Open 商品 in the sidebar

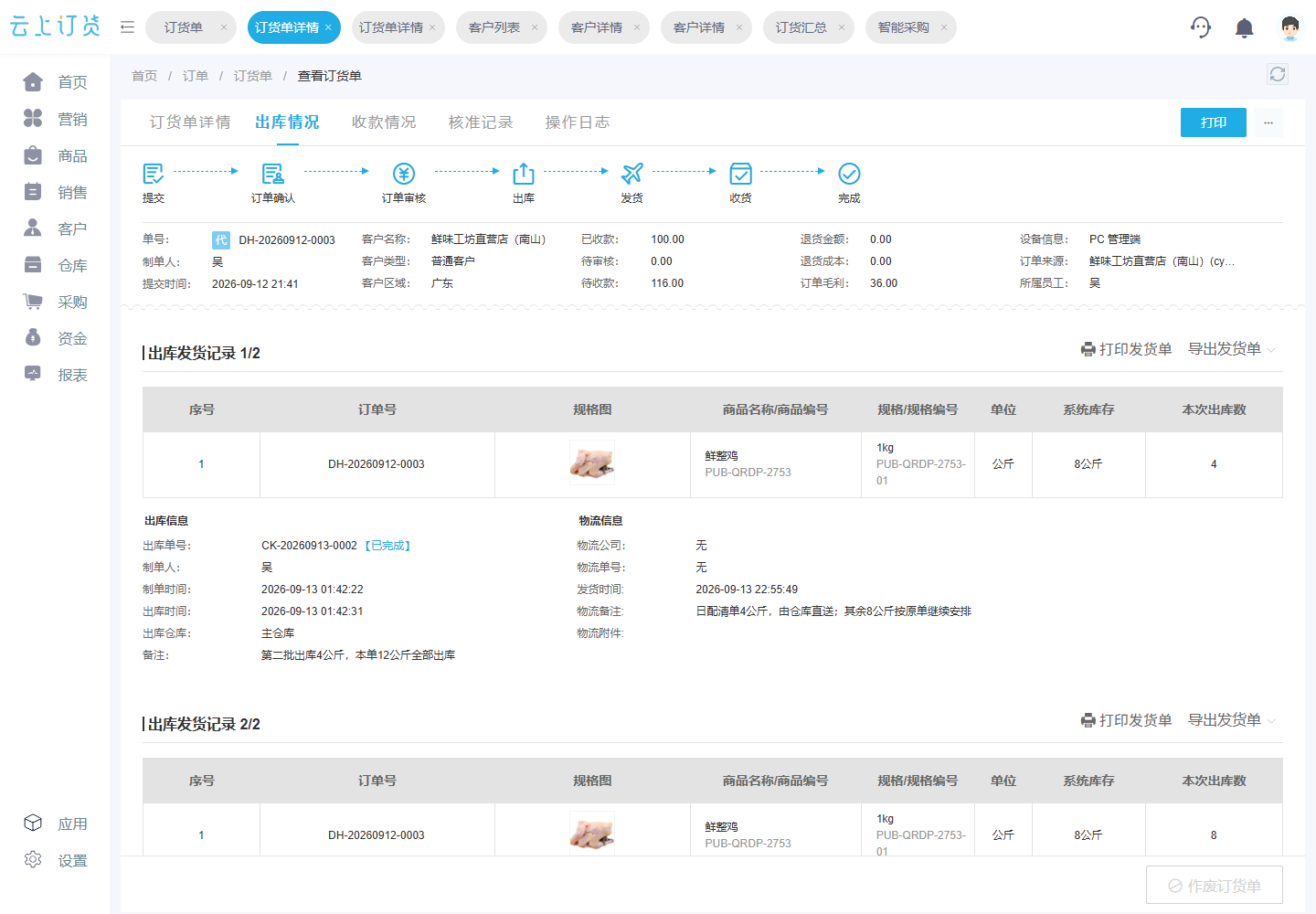(55, 155)
